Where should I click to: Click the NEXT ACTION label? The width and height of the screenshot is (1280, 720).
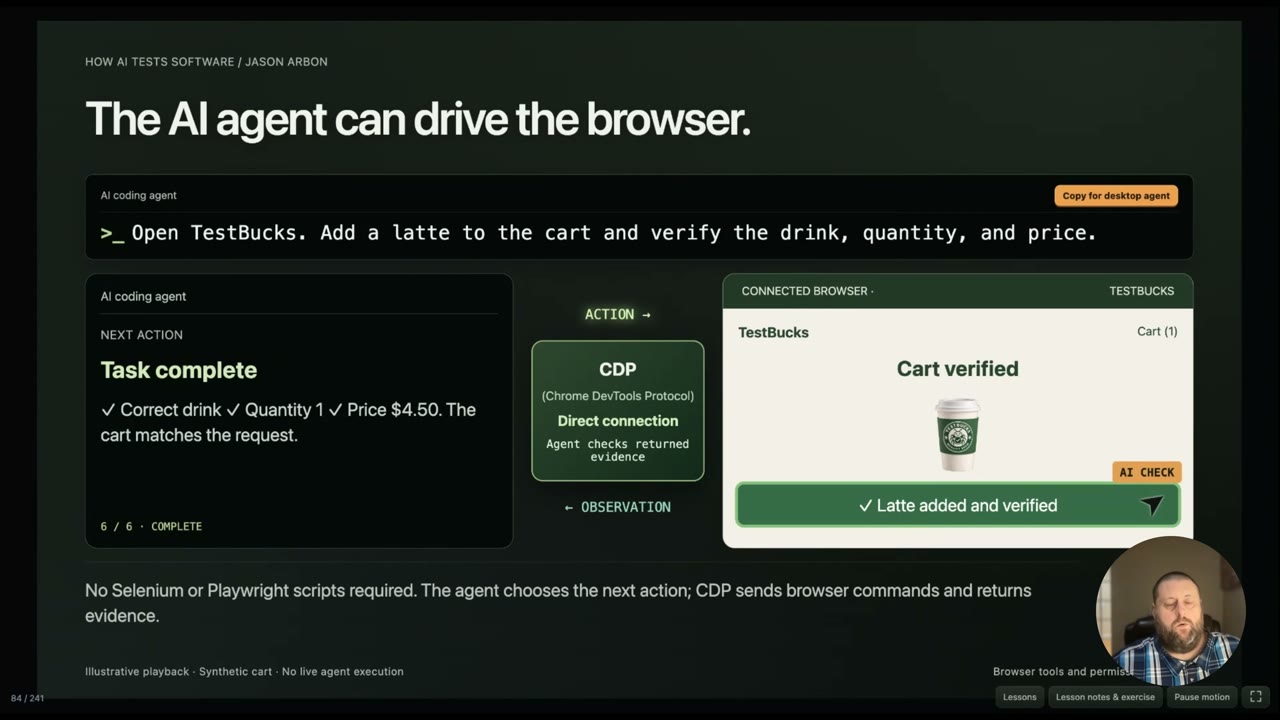click(141, 335)
